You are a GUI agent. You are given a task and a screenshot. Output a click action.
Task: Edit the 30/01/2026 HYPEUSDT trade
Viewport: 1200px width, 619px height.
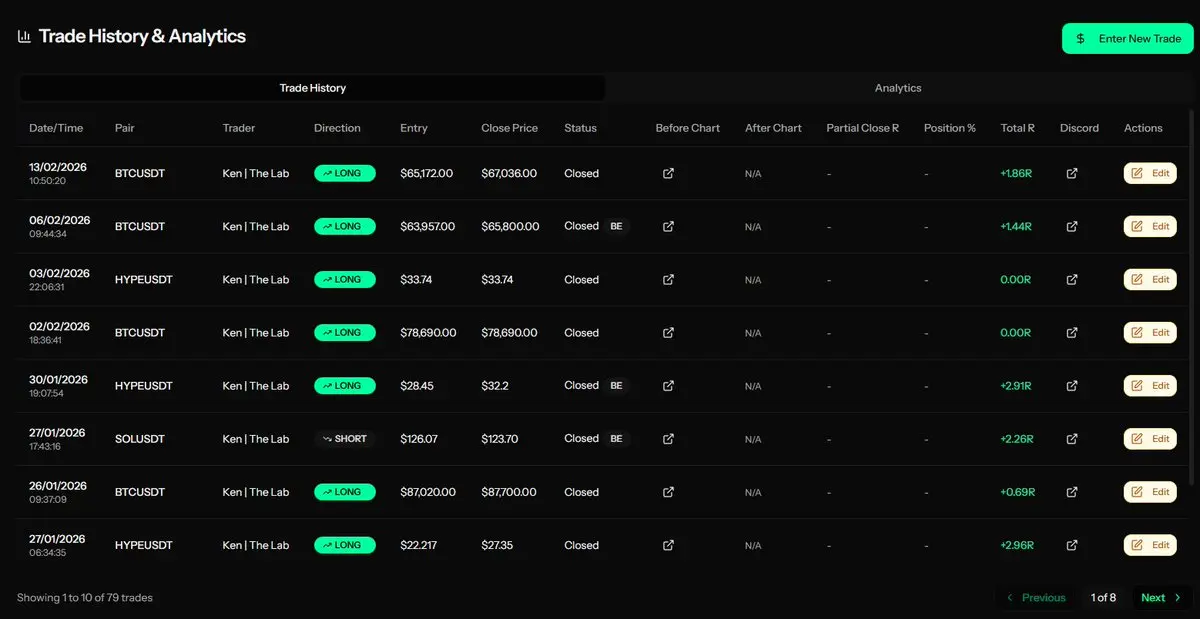tap(1150, 386)
